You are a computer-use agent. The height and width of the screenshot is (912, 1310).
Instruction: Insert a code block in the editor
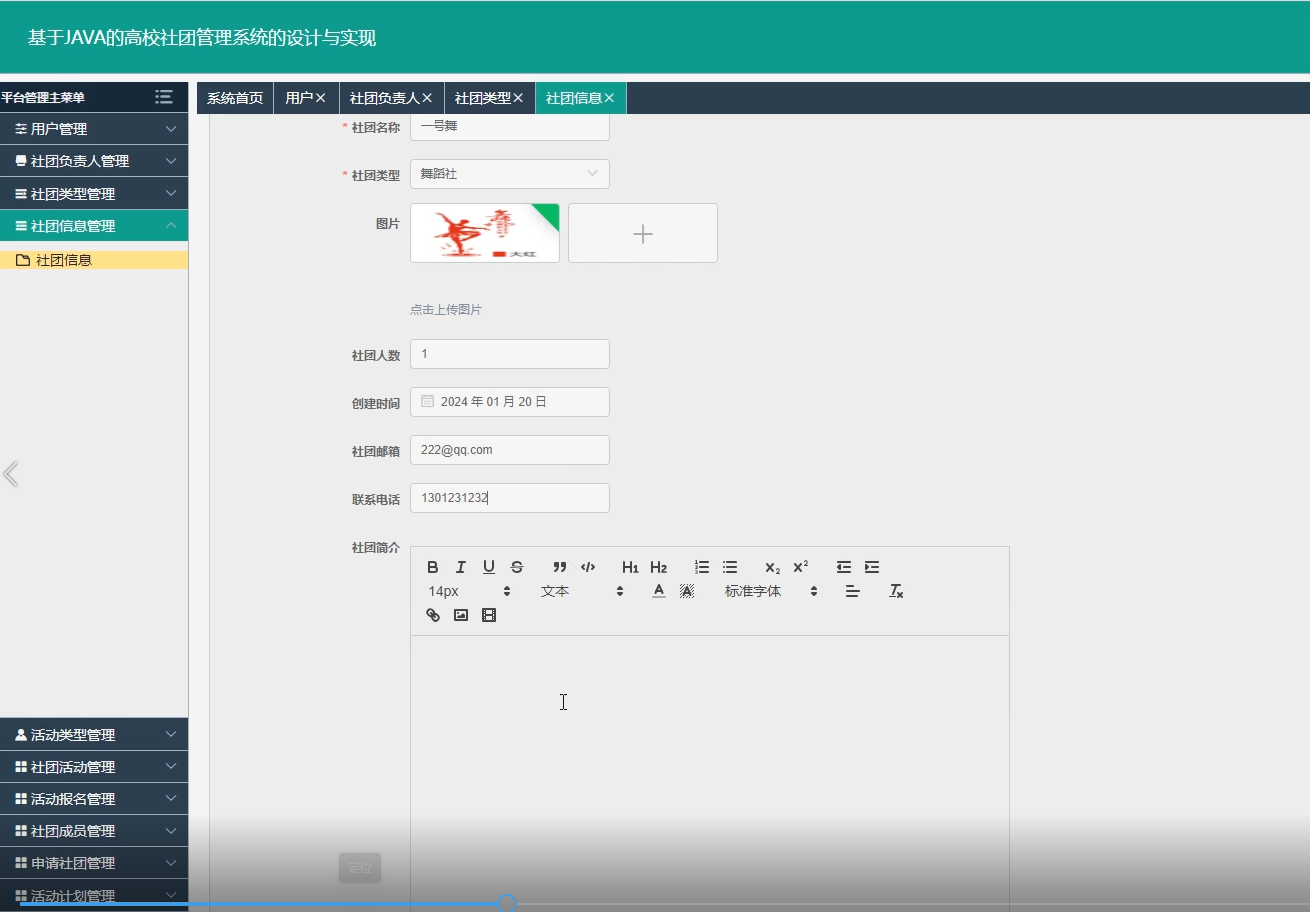pos(588,567)
